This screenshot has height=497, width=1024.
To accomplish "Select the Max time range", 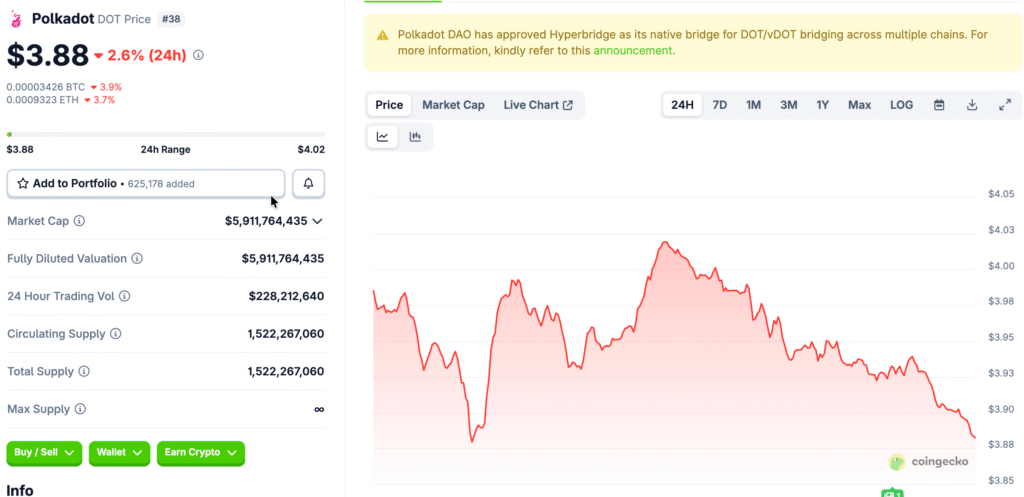I will point(859,104).
